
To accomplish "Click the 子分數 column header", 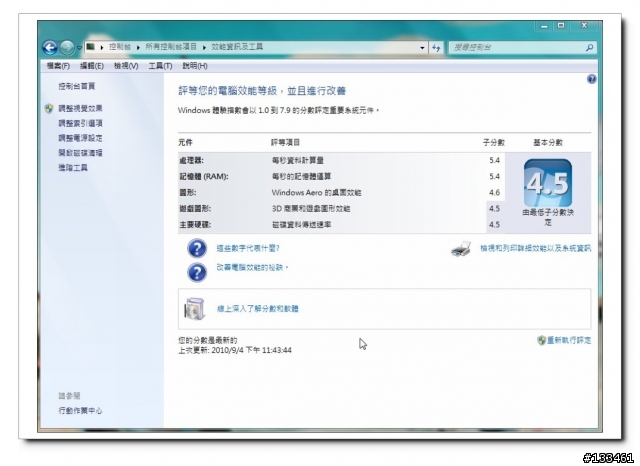I will pyautogui.click(x=494, y=142).
